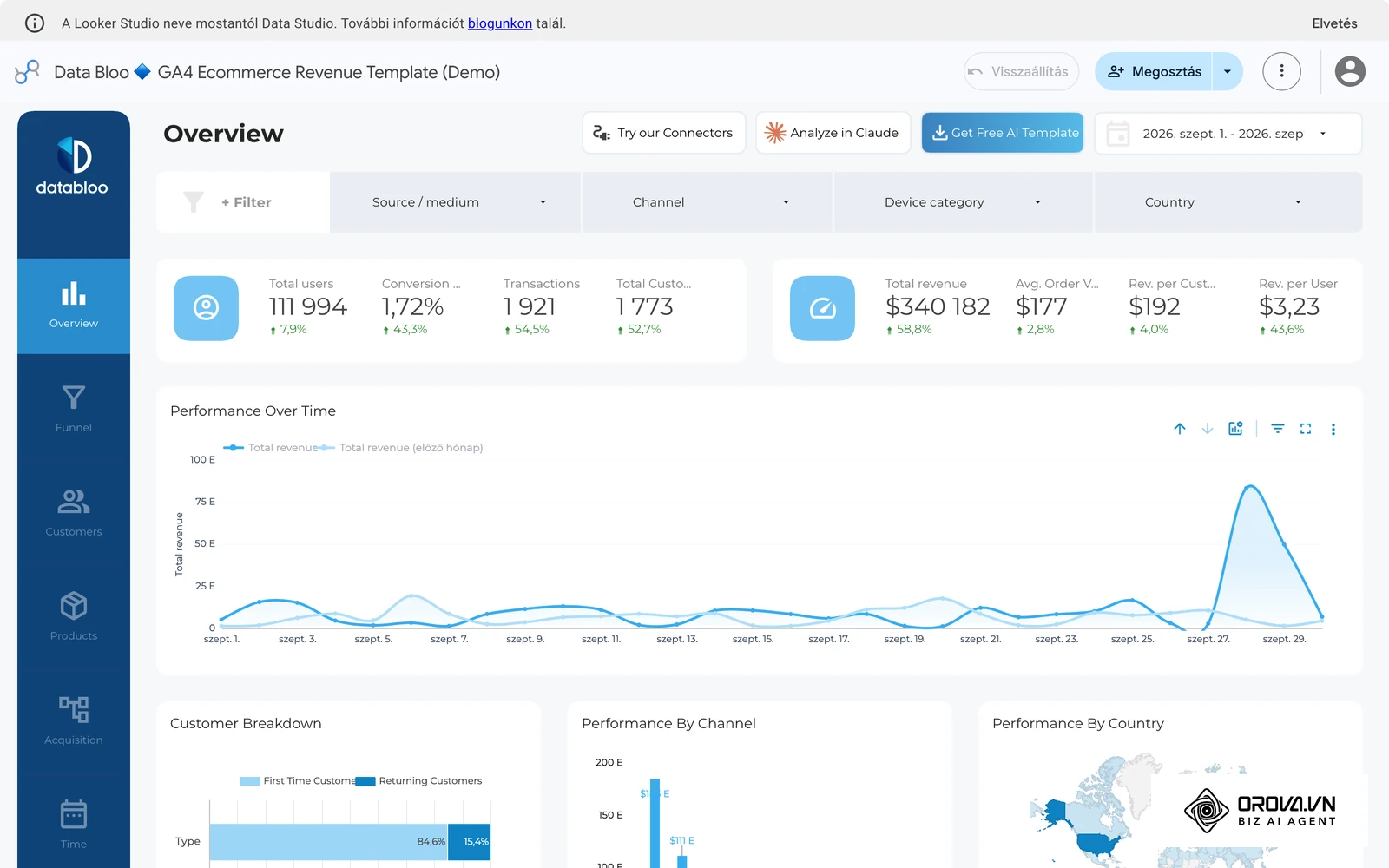
Task: Open the Country filter dropdown
Action: click(1228, 202)
